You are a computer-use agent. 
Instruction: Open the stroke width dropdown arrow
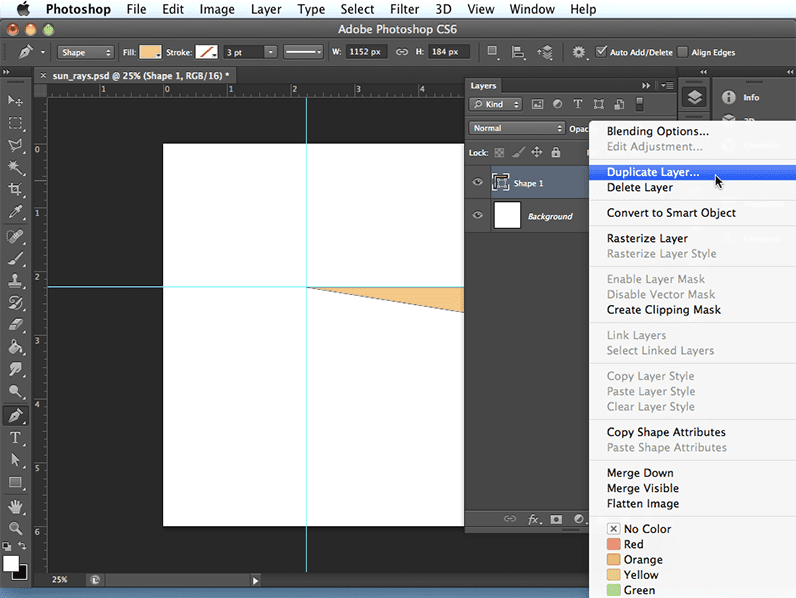(x=271, y=52)
